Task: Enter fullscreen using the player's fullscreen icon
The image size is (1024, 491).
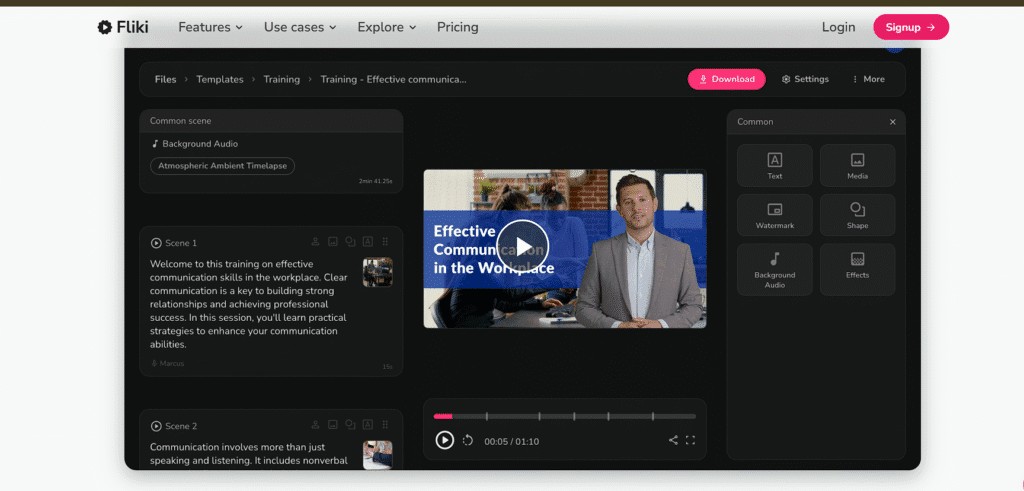Action: 690,440
